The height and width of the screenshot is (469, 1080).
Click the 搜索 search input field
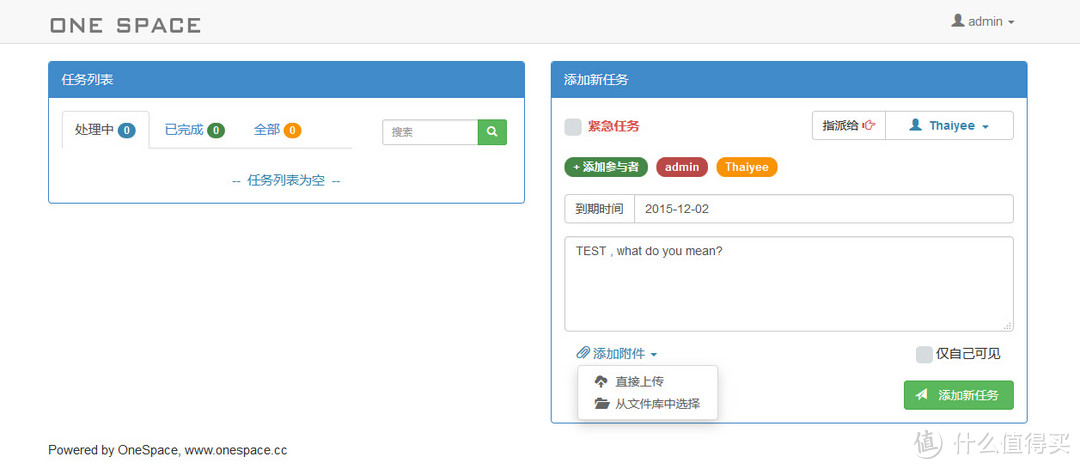click(x=430, y=132)
